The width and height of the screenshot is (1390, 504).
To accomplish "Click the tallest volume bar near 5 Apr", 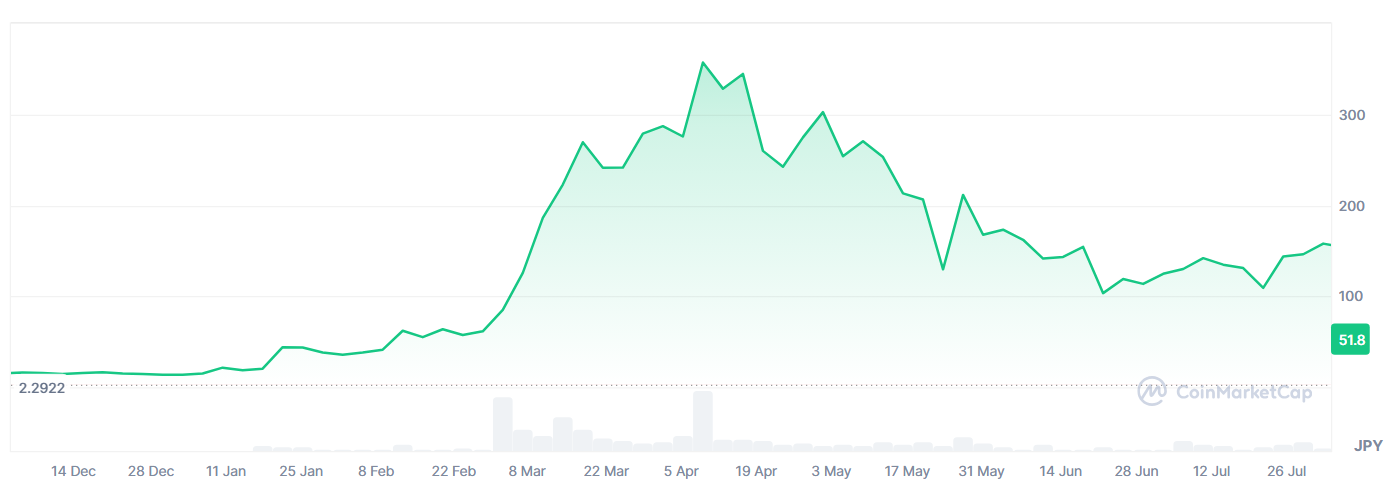I will pos(702,421).
